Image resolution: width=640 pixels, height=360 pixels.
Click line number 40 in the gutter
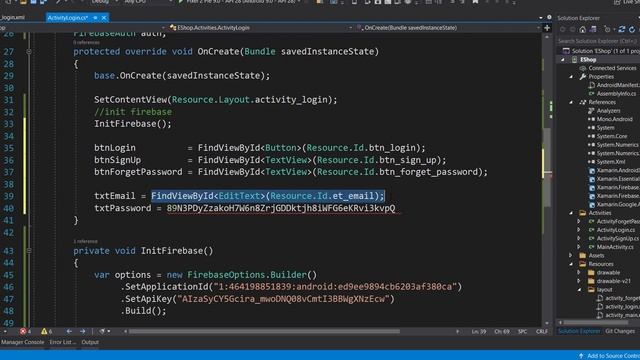(x=9, y=208)
